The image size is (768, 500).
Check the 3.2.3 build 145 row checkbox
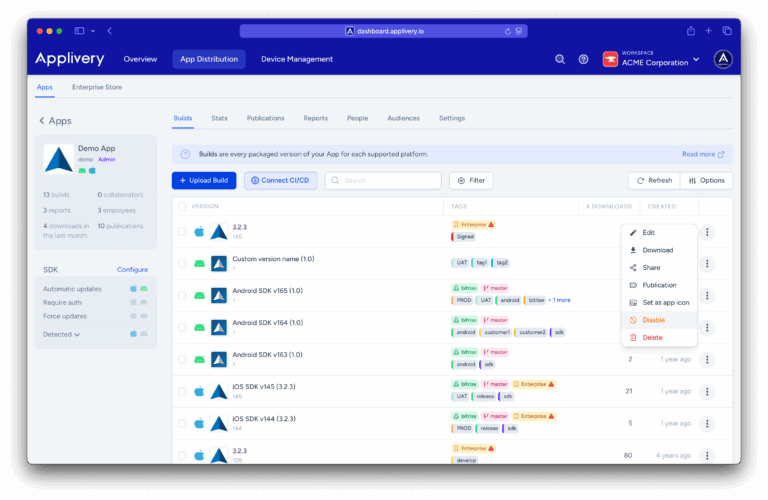pyautogui.click(x=182, y=232)
